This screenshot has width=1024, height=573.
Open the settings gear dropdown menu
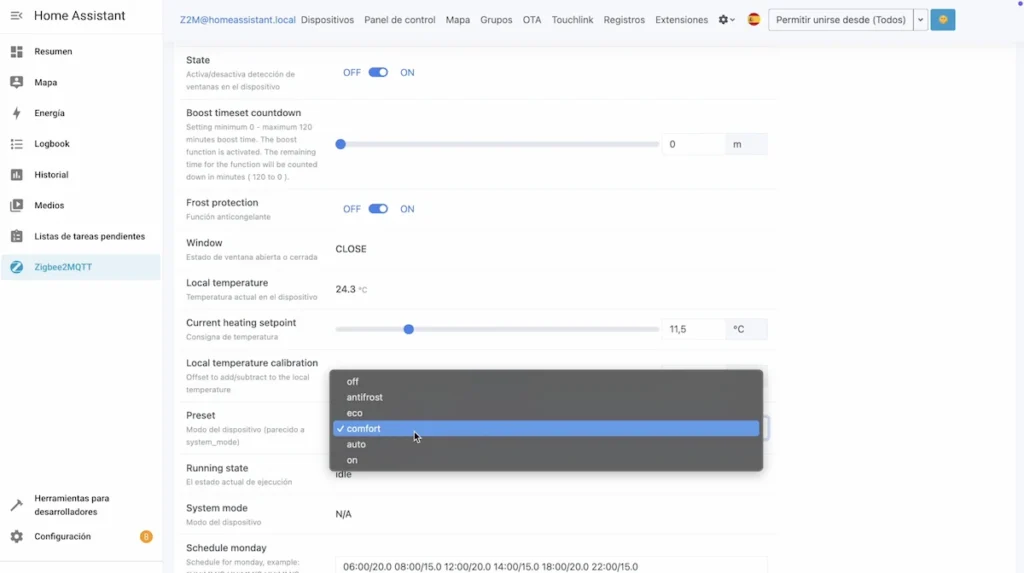[726, 20]
